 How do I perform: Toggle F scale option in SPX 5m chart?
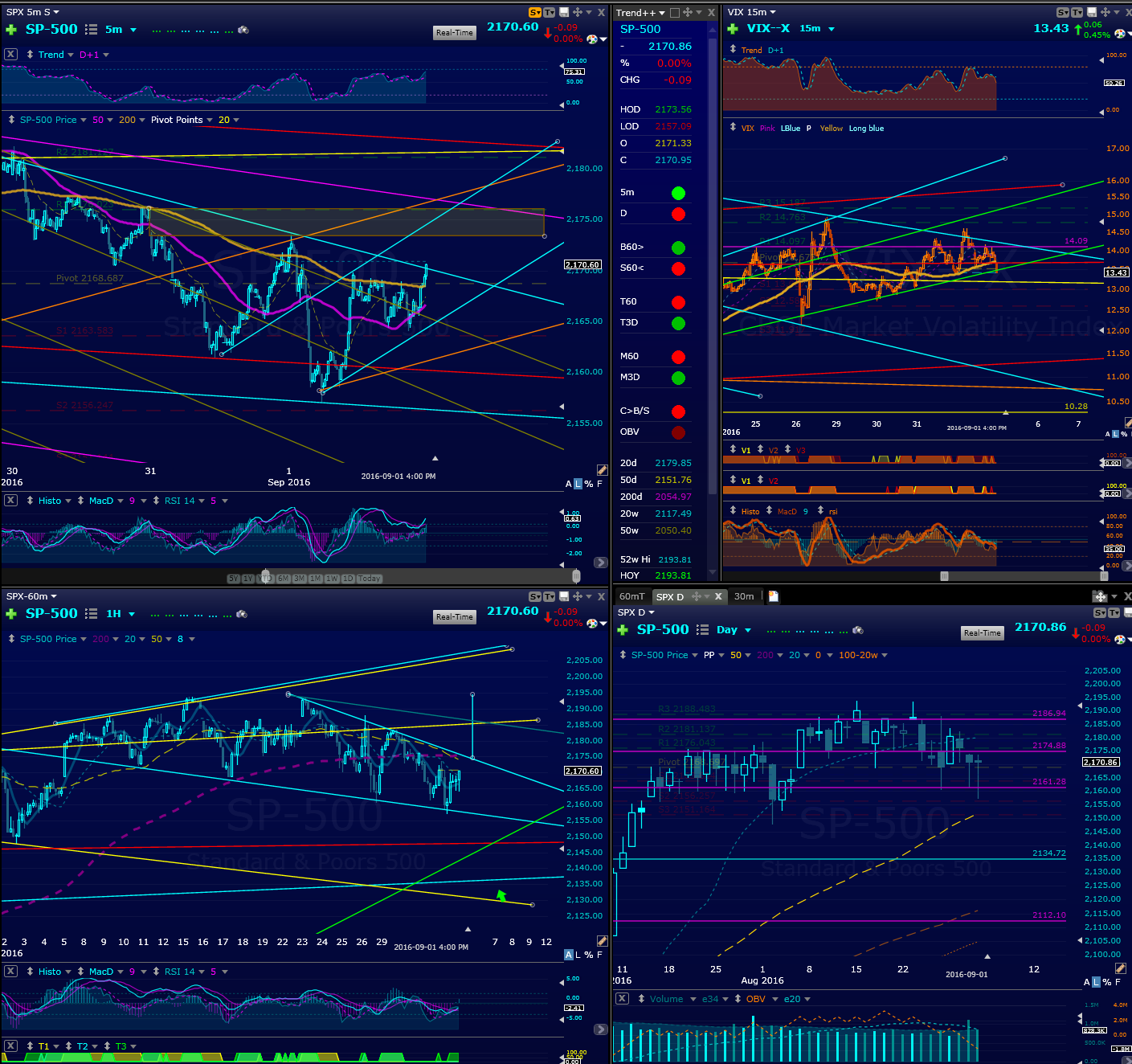[x=599, y=484]
